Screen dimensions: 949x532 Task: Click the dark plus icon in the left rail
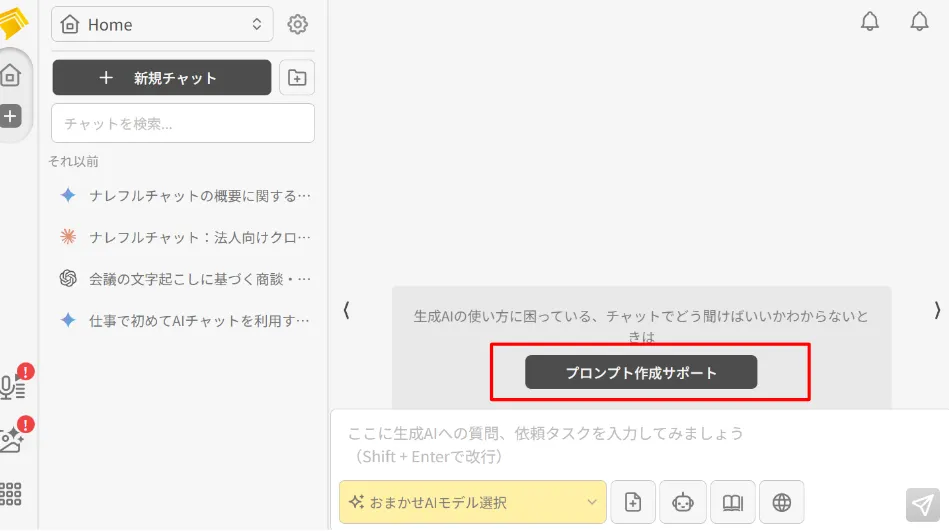(x=10, y=116)
